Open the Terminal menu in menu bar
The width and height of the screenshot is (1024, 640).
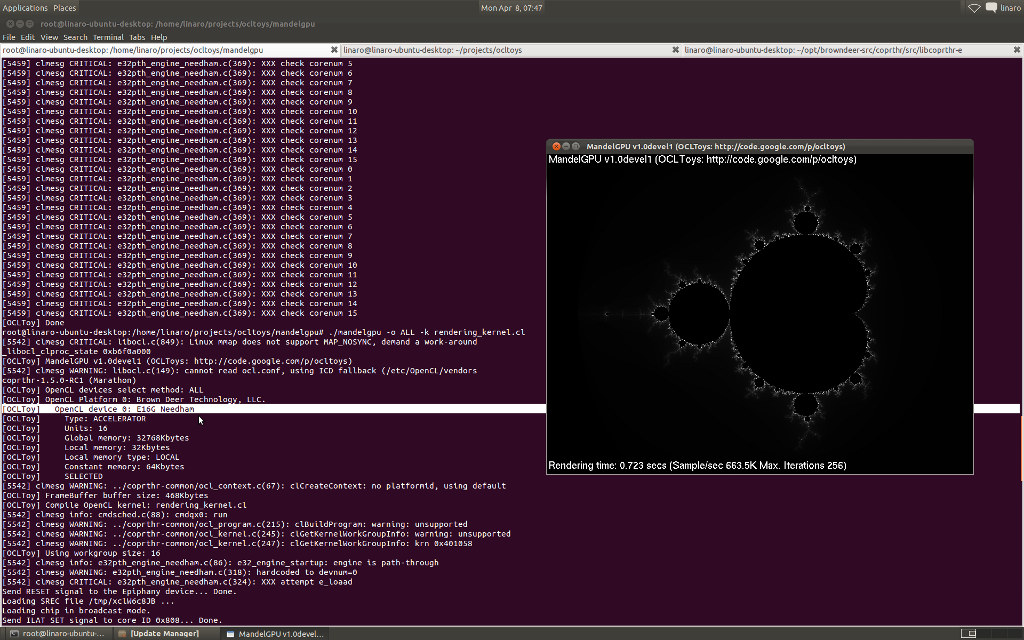pos(108,37)
